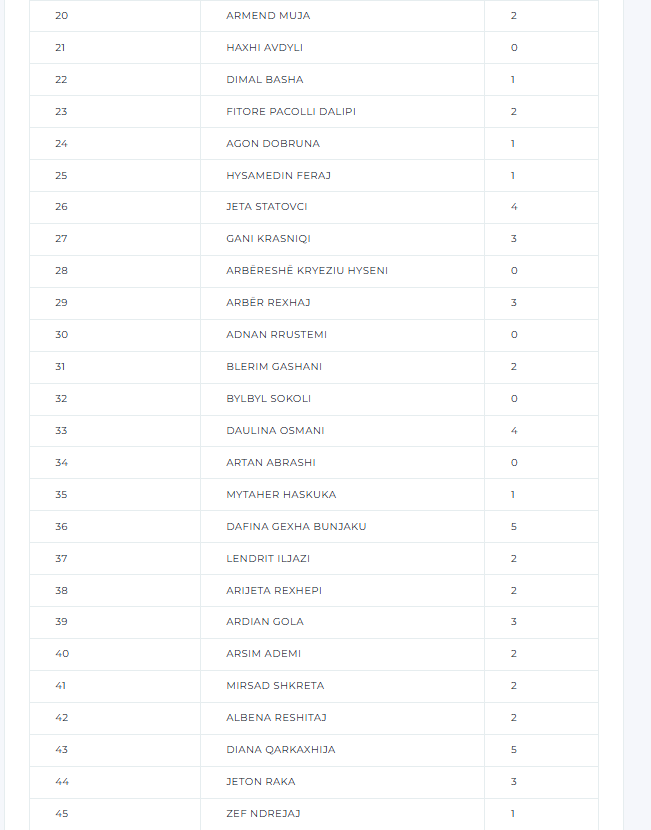Viewport: 651px width, 830px height.
Task: Select the Ardian Gola name cell
Action: point(265,622)
